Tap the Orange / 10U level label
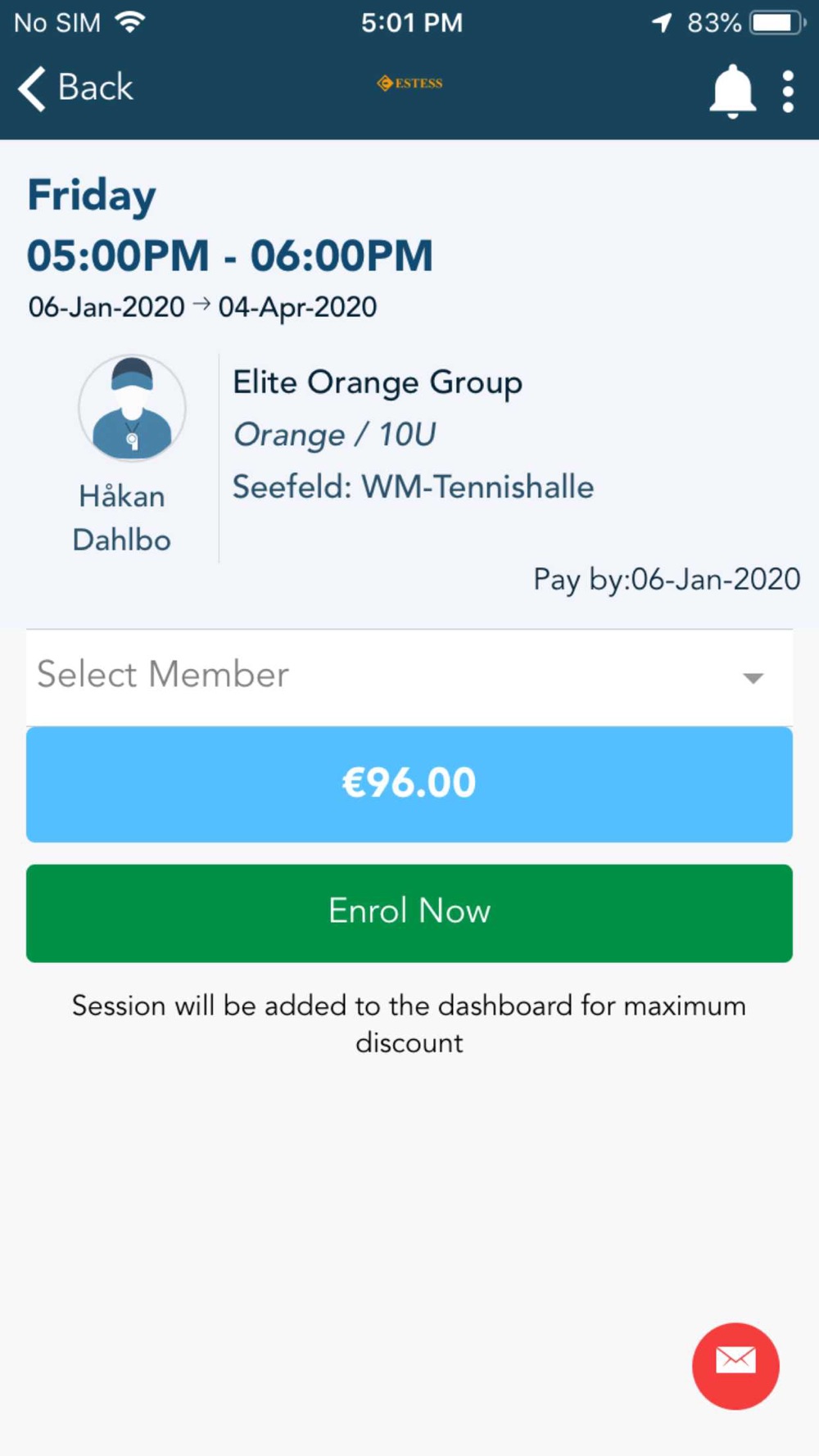Viewport: 819px width, 1456px height. (x=334, y=435)
